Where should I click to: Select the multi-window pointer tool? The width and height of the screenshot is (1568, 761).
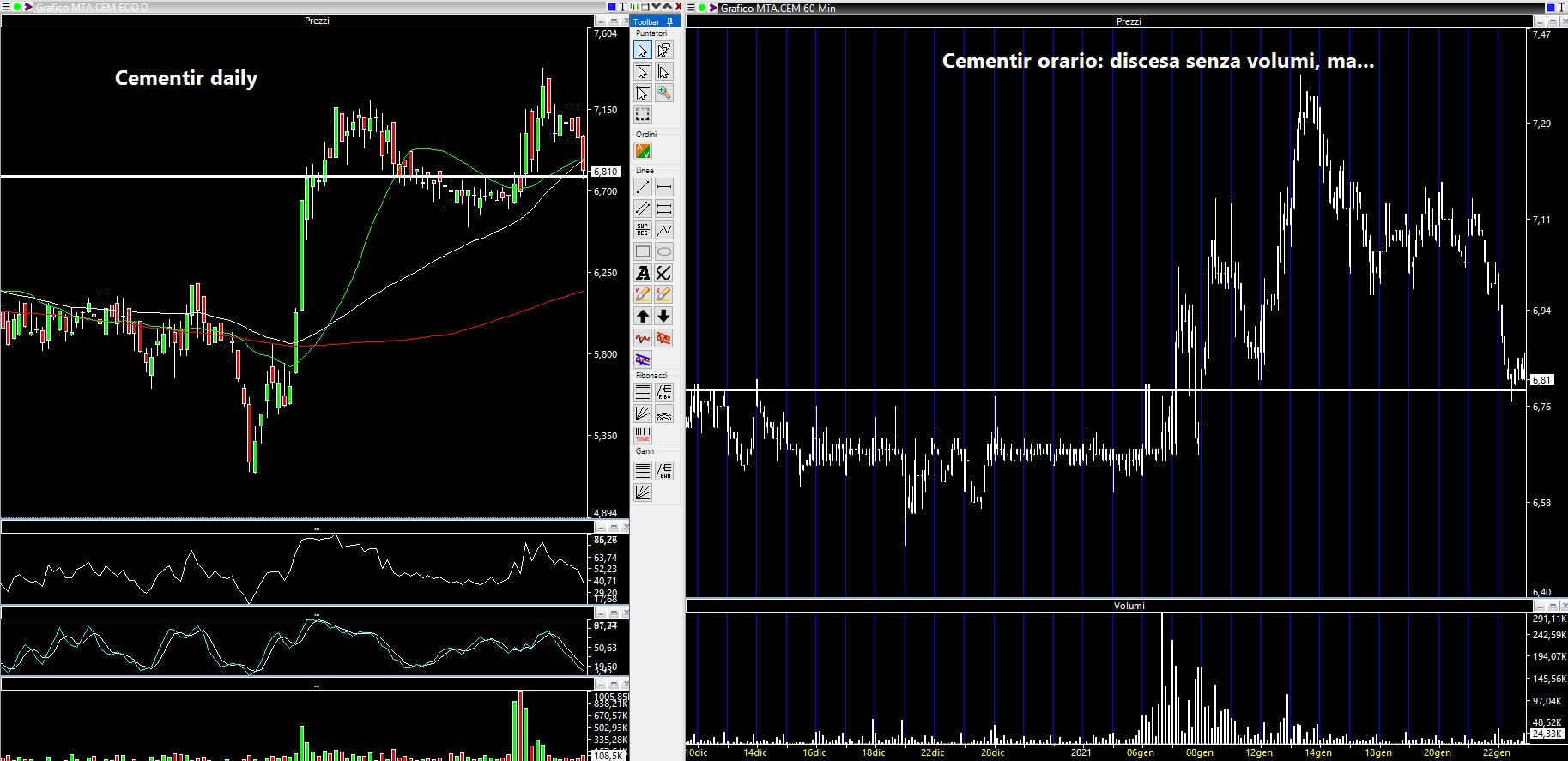tap(664, 51)
